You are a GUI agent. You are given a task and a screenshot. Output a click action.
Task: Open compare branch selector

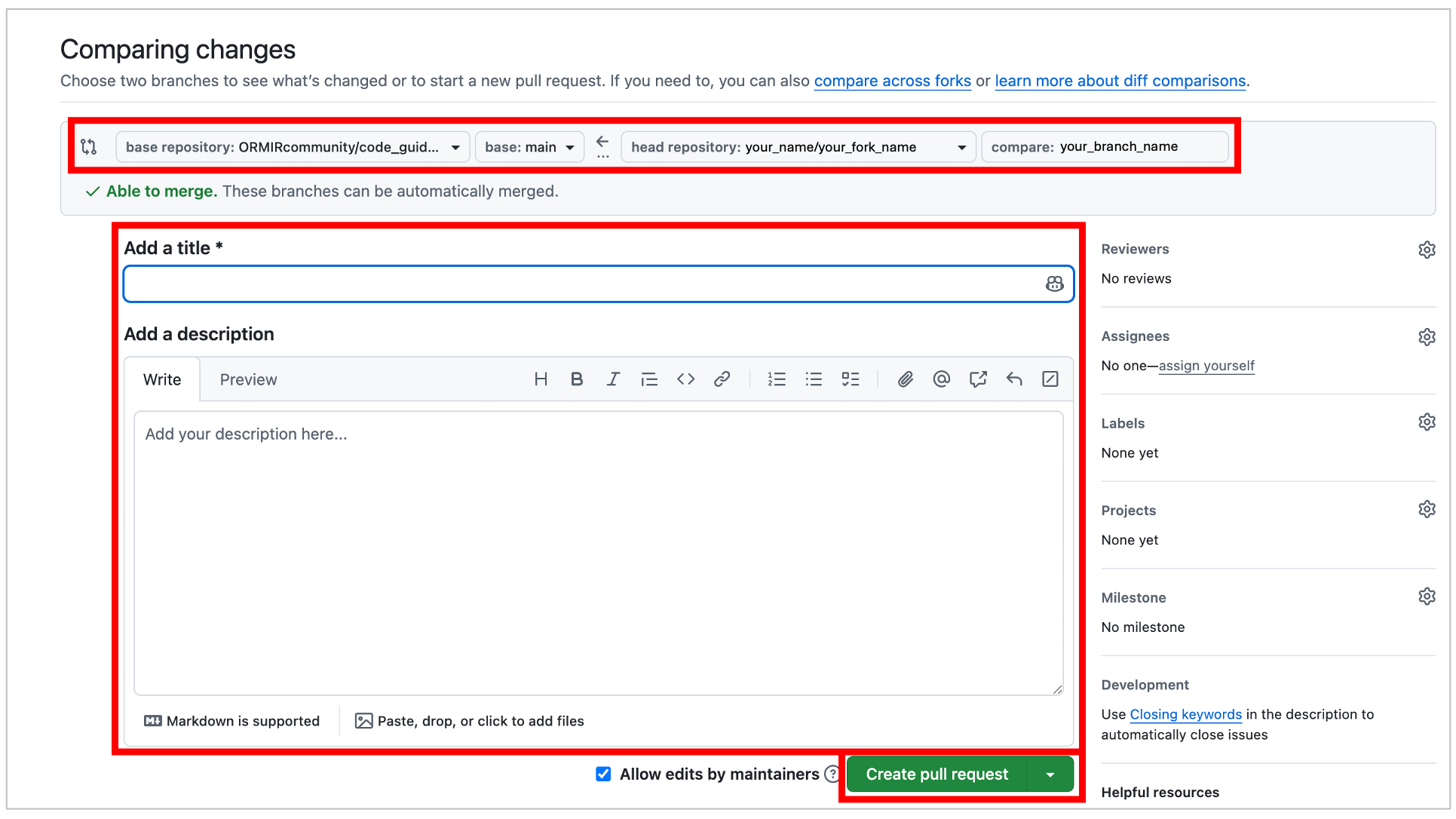1105,147
